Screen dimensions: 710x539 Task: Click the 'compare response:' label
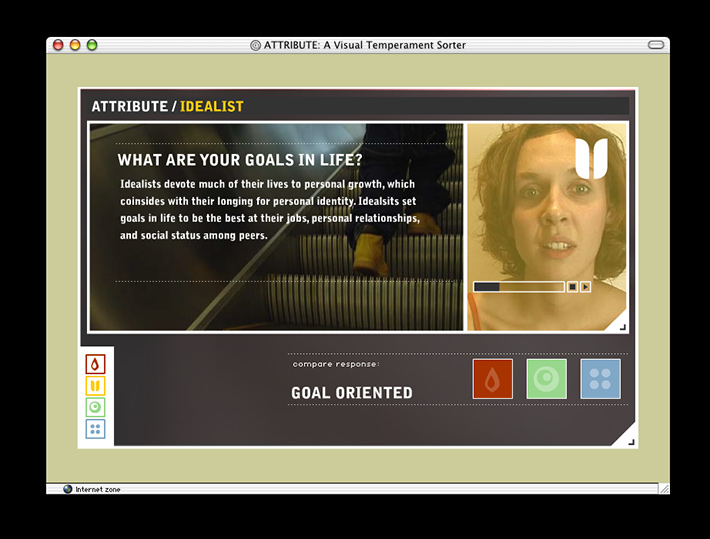[x=336, y=364]
